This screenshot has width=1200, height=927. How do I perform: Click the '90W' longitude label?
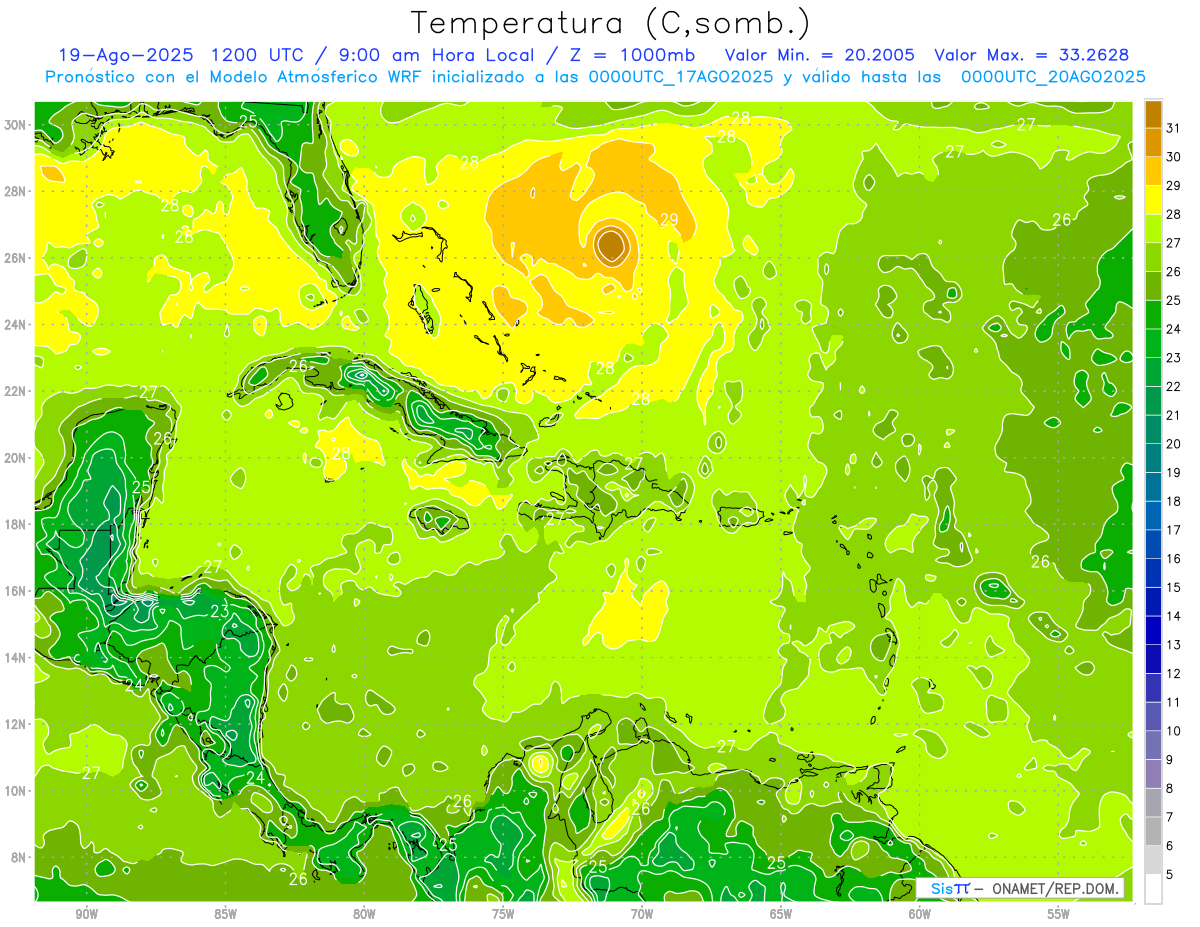click(x=87, y=914)
